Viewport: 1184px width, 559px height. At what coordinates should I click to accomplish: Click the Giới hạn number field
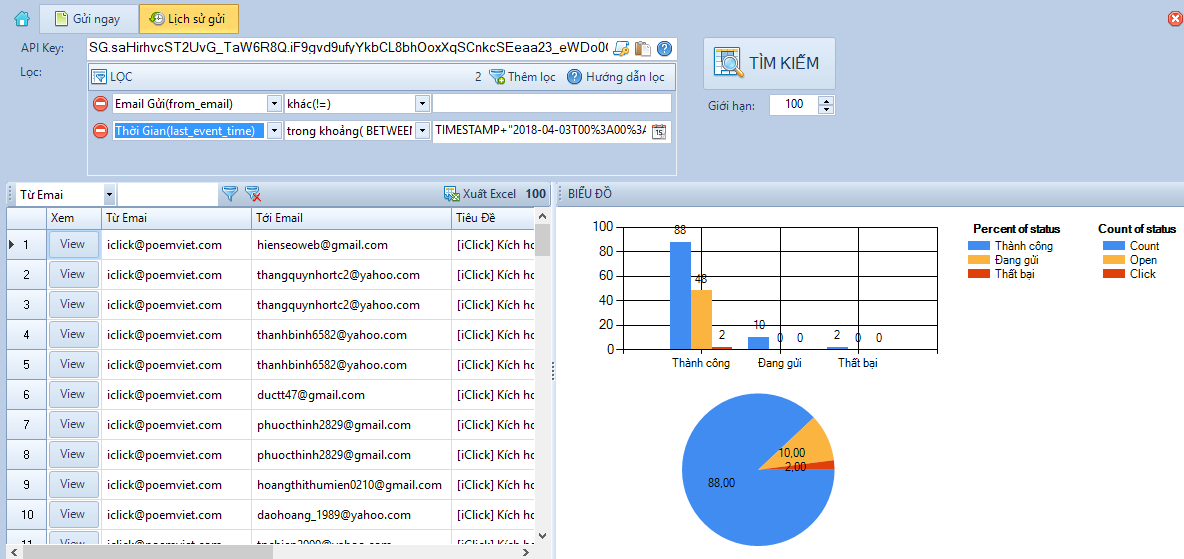794,105
